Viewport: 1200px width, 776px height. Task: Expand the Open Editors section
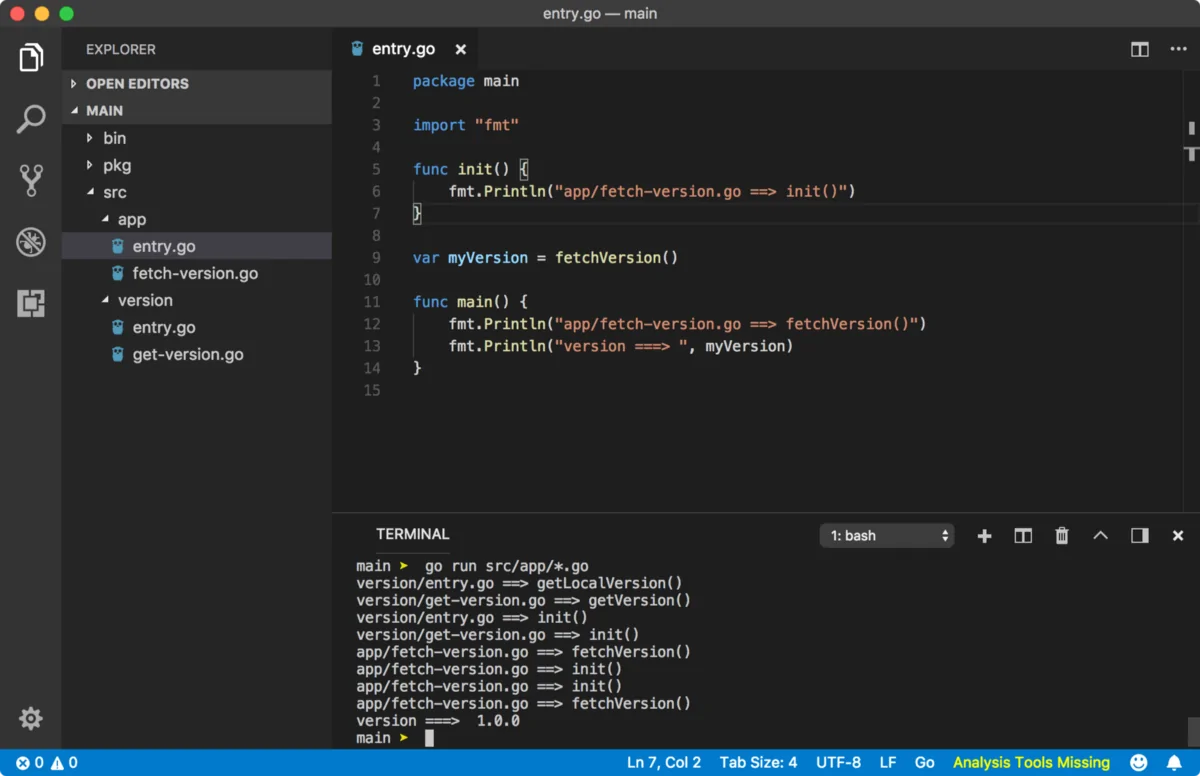tap(137, 84)
